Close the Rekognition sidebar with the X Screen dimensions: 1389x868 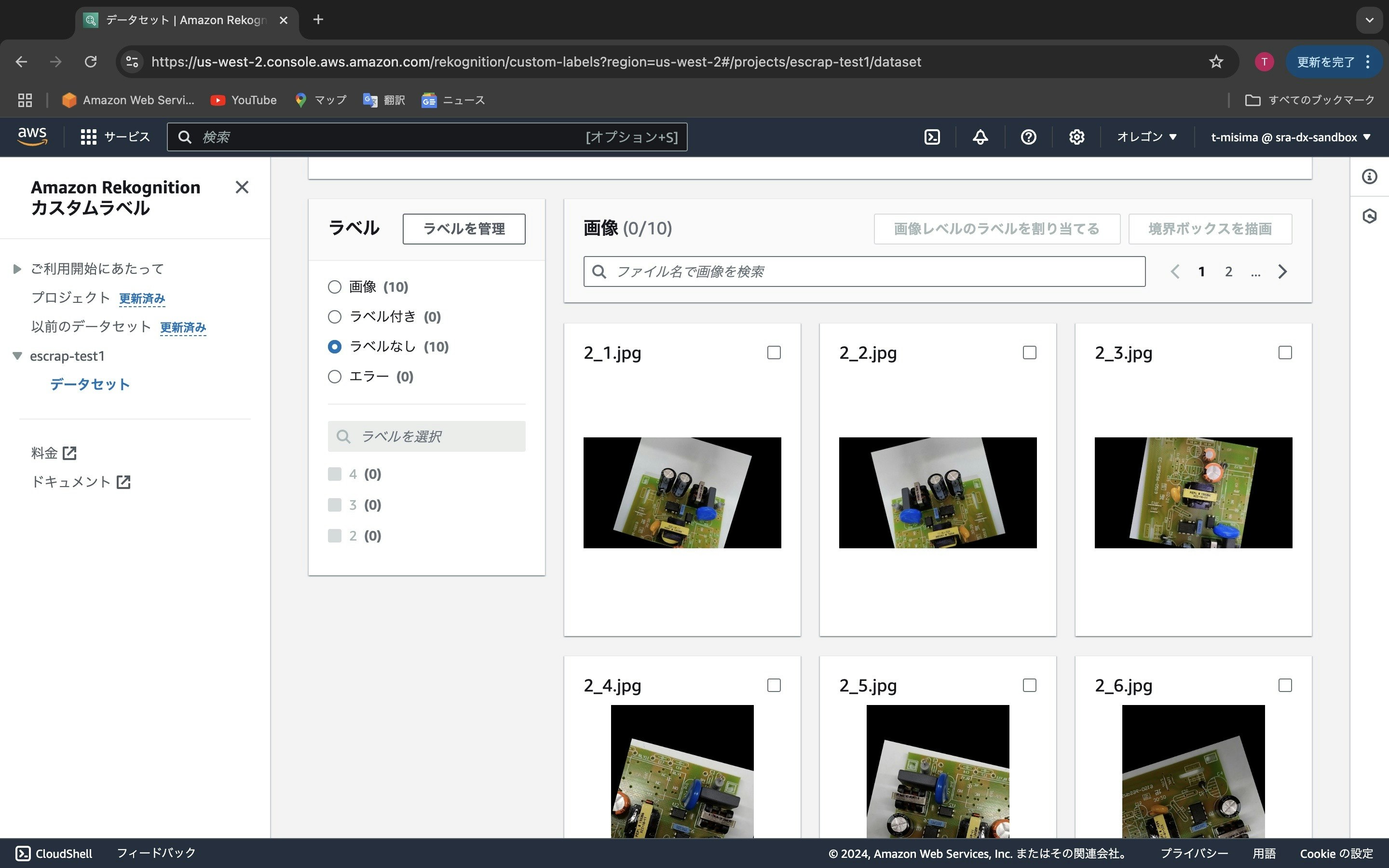(242, 187)
